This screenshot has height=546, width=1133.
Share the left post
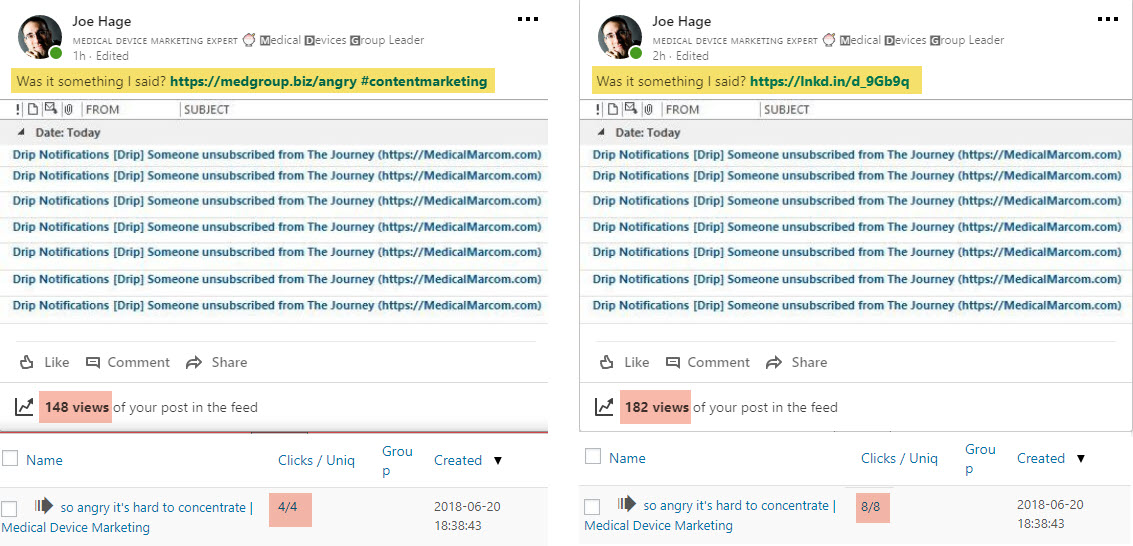pos(216,363)
